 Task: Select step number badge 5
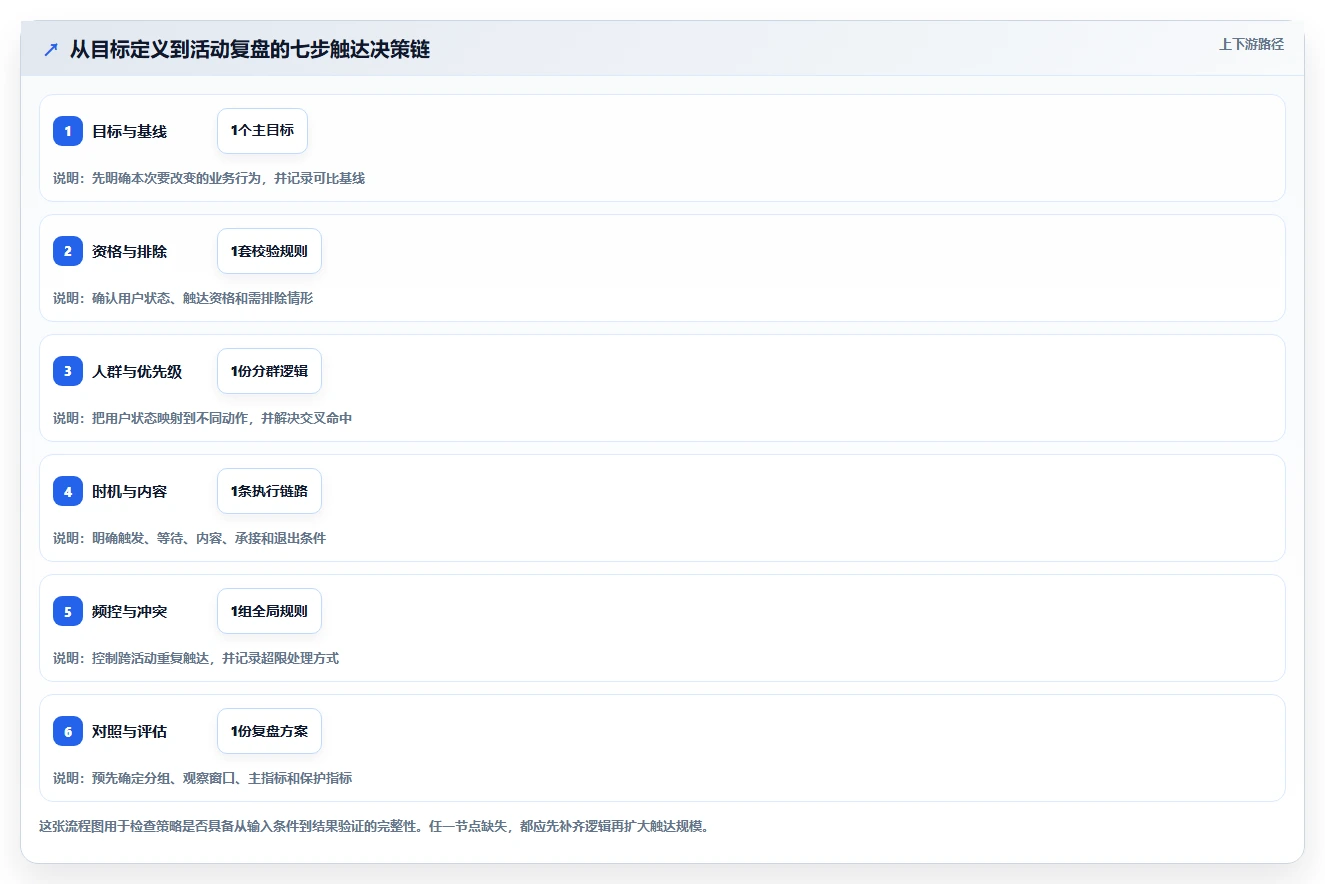68,611
